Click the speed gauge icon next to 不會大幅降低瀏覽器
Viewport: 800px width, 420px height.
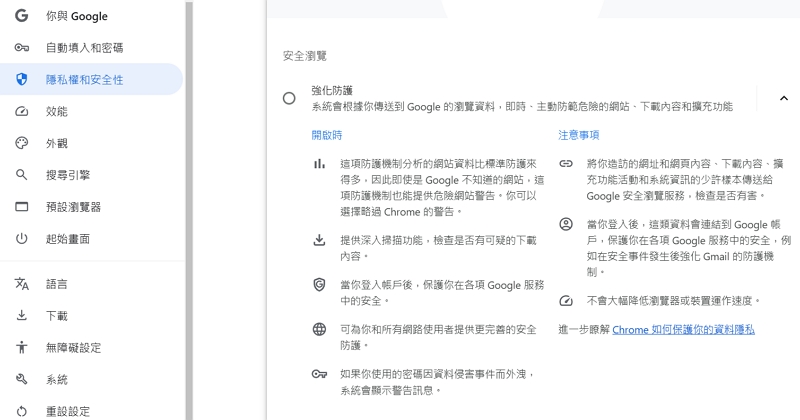566,301
